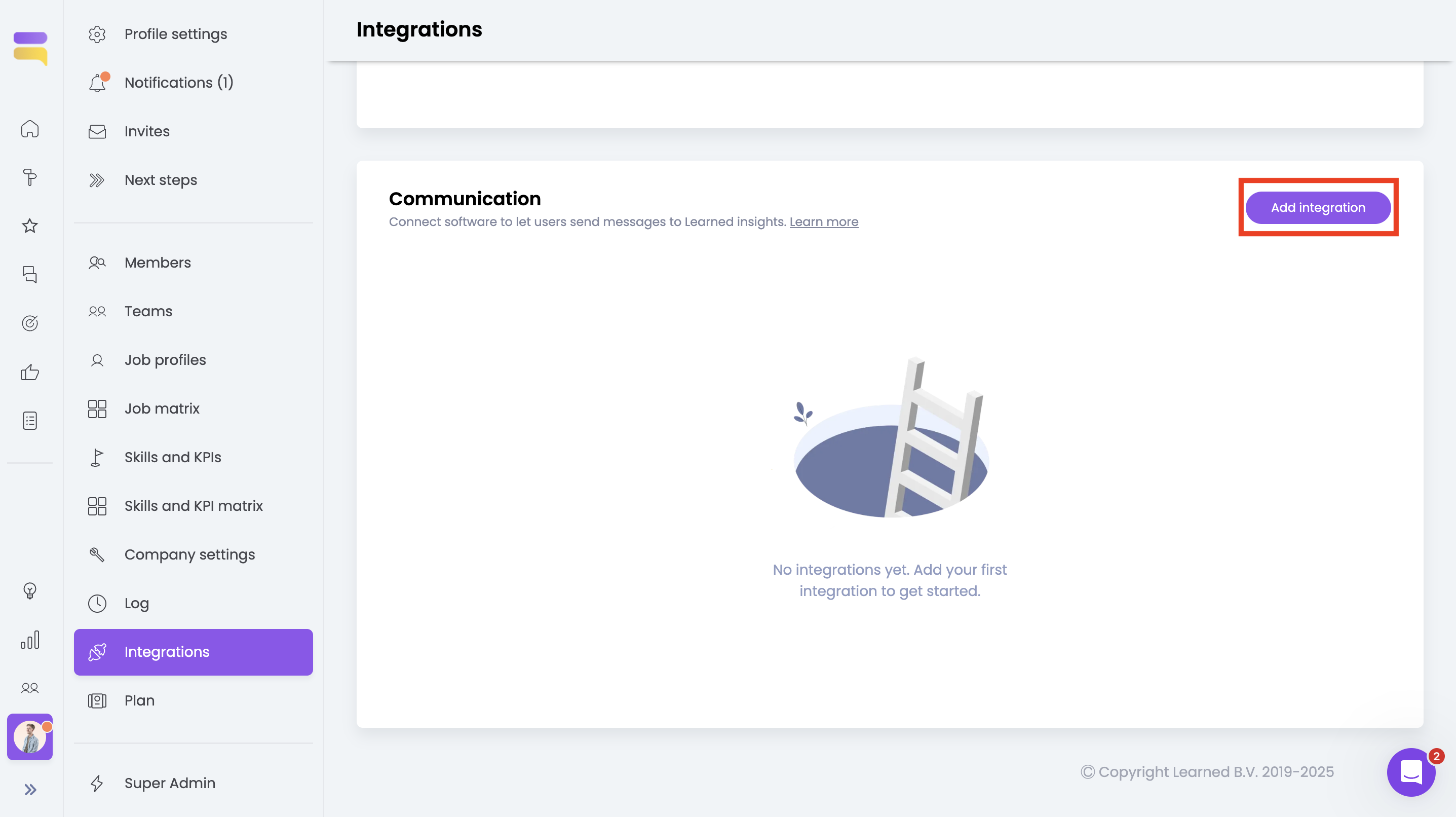Click the checklist document icon
Screen dimensions: 1456x817
coord(30,421)
